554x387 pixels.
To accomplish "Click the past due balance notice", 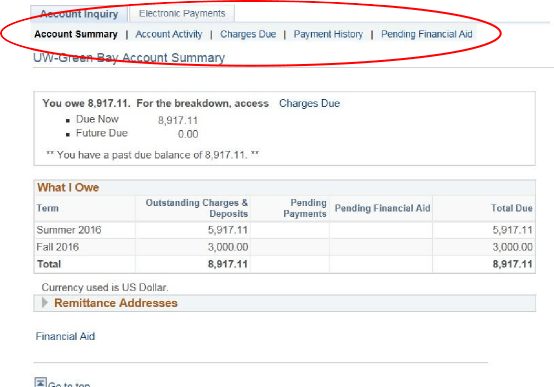I will click(153, 155).
